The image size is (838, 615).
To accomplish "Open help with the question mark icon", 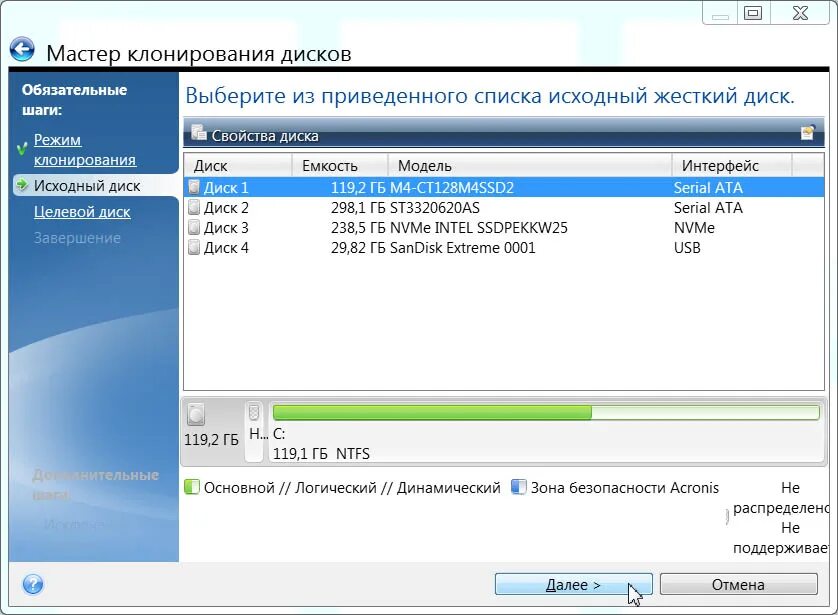I will (x=33, y=584).
